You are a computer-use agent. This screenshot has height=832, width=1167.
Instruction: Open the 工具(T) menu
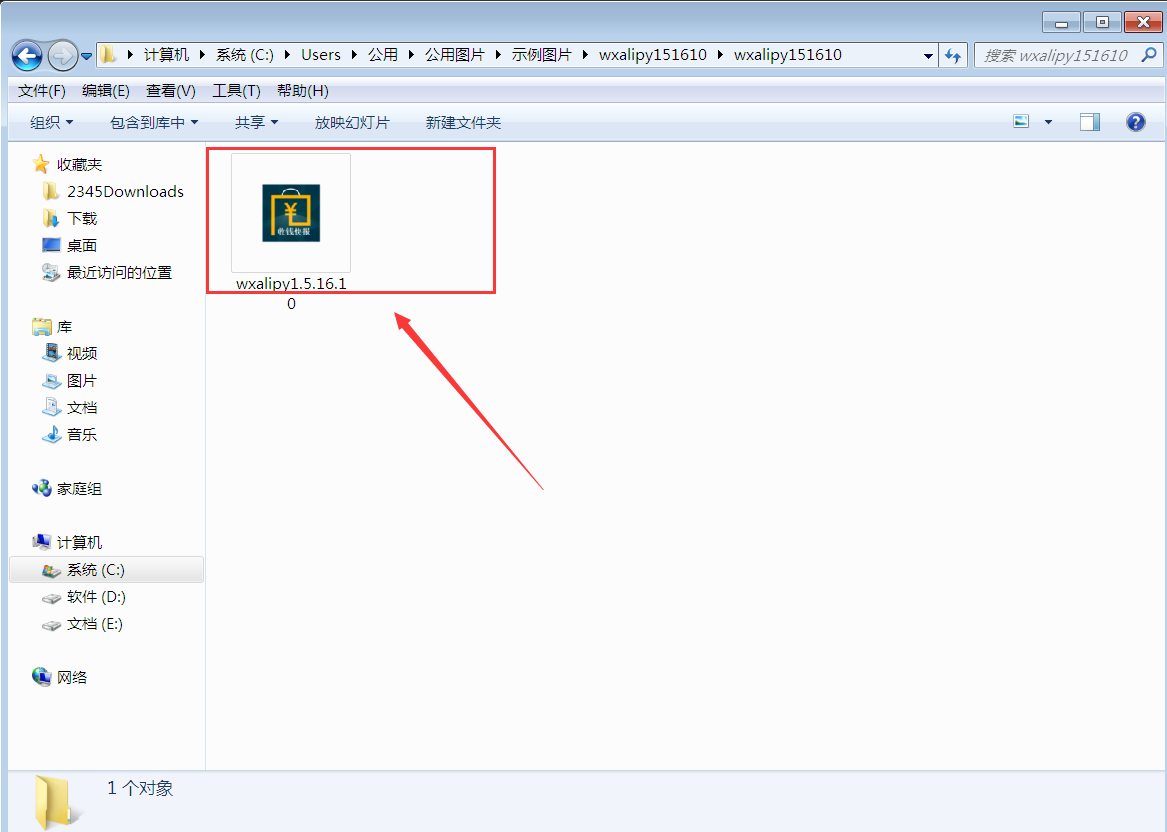(236, 91)
